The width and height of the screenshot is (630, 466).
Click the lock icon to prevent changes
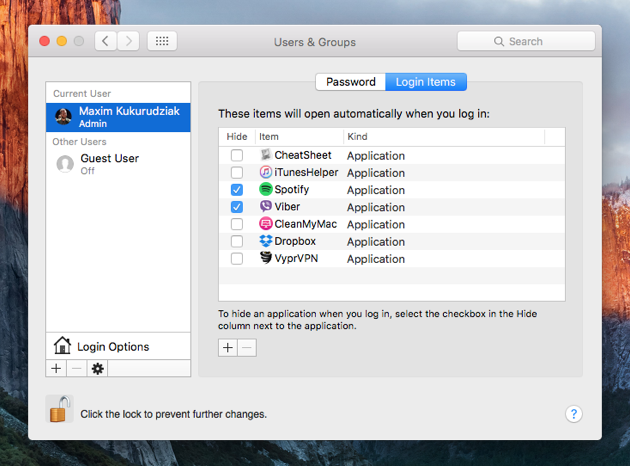click(x=59, y=409)
